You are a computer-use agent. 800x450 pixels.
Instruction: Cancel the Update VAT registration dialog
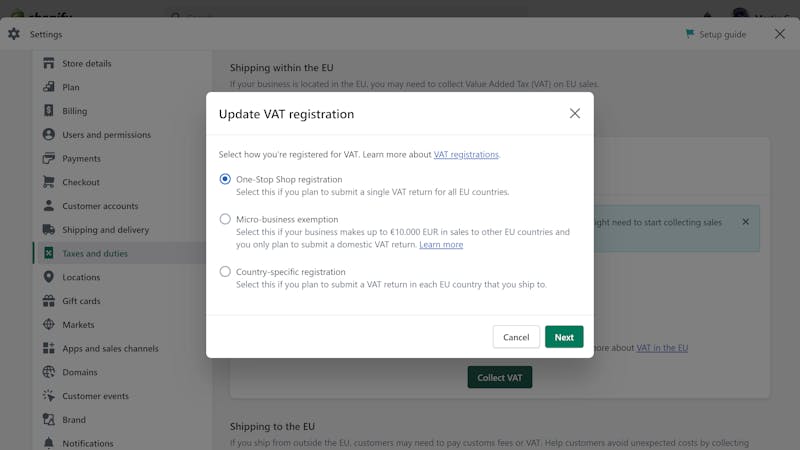pyautogui.click(x=516, y=337)
